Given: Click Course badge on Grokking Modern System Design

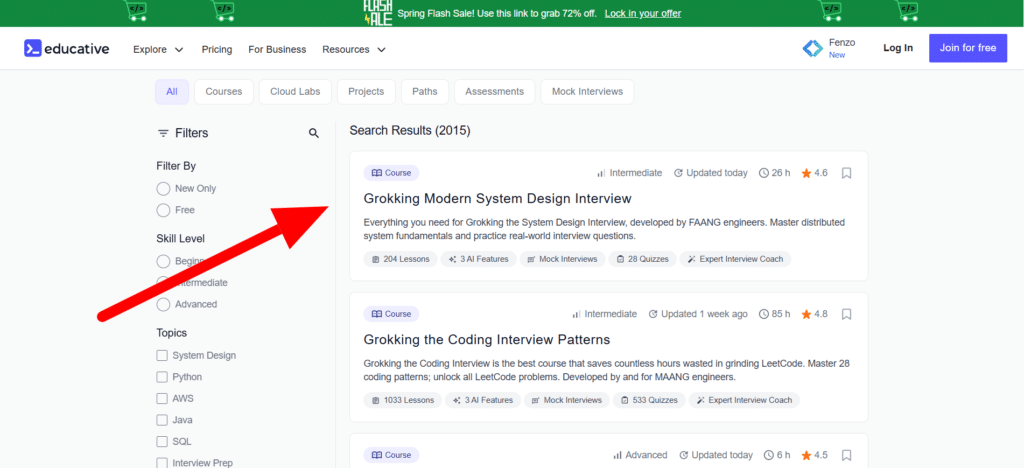Looking at the screenshot, I should pos(391,173).
